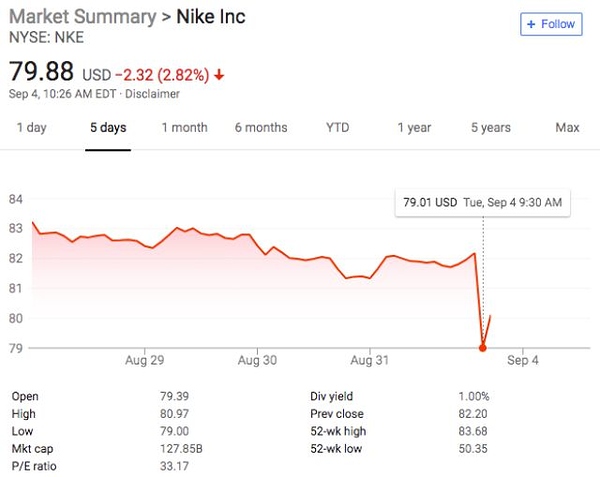Click the Sep 4 date on chart axis

pyautogui.click(x=522, y=359)
